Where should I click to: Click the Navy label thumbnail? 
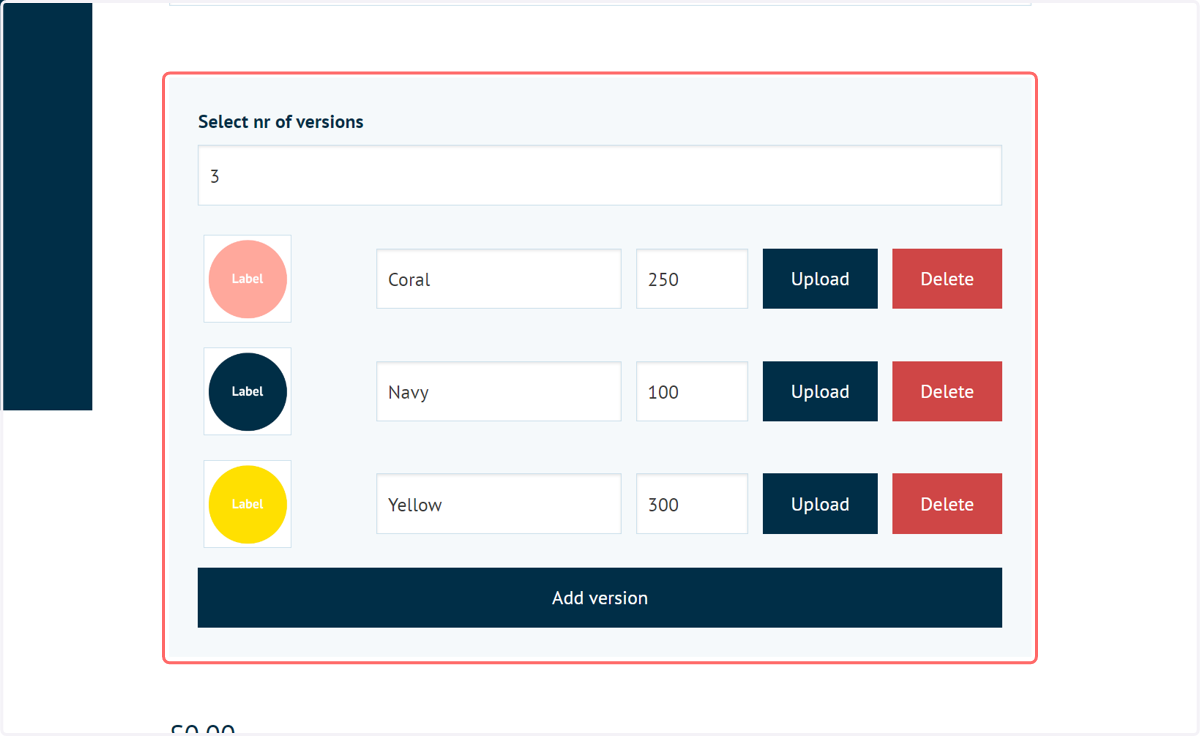pos(247,391)
